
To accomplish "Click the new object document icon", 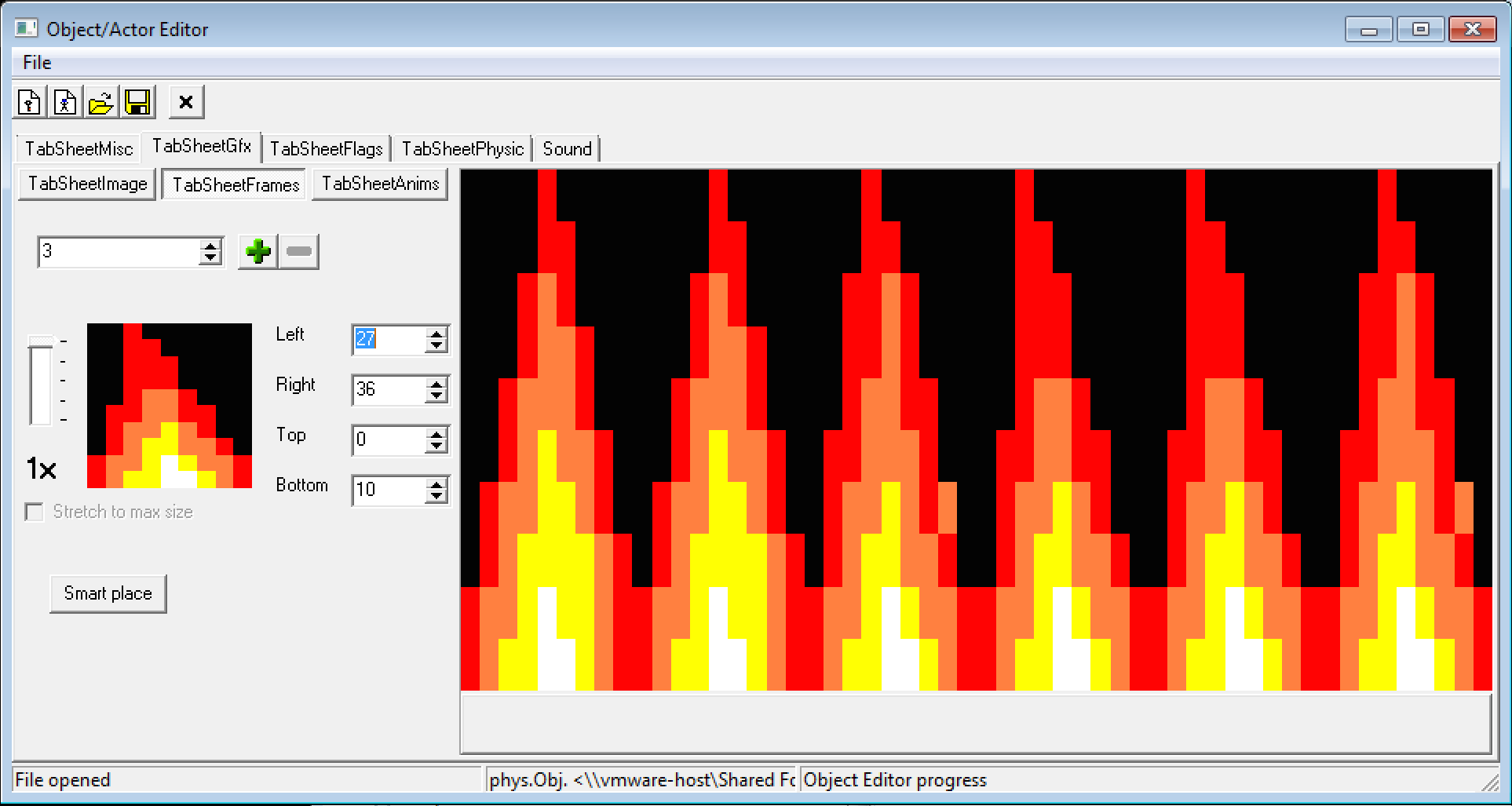I will click(x=30, y=102).
